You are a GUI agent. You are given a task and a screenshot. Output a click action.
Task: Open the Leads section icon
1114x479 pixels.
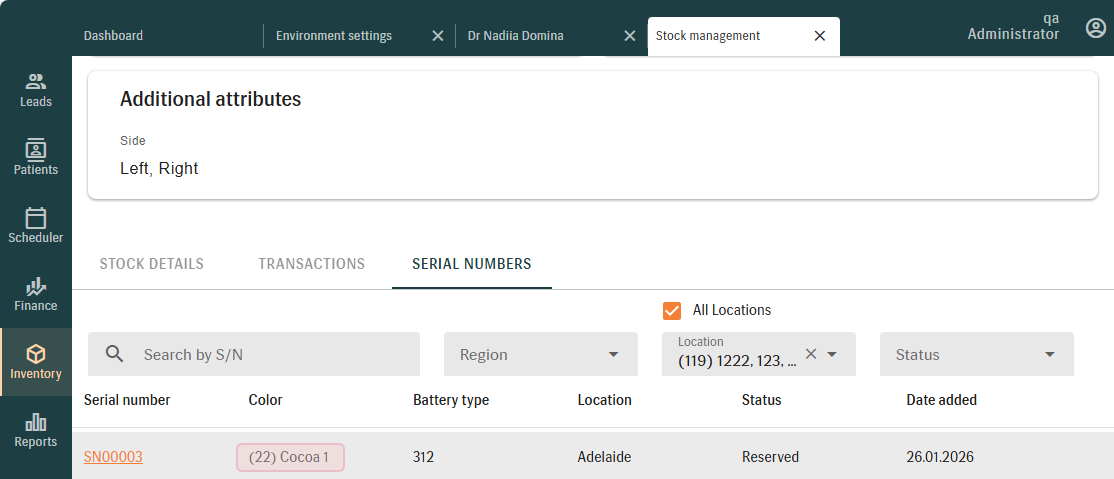click(36, 82)
